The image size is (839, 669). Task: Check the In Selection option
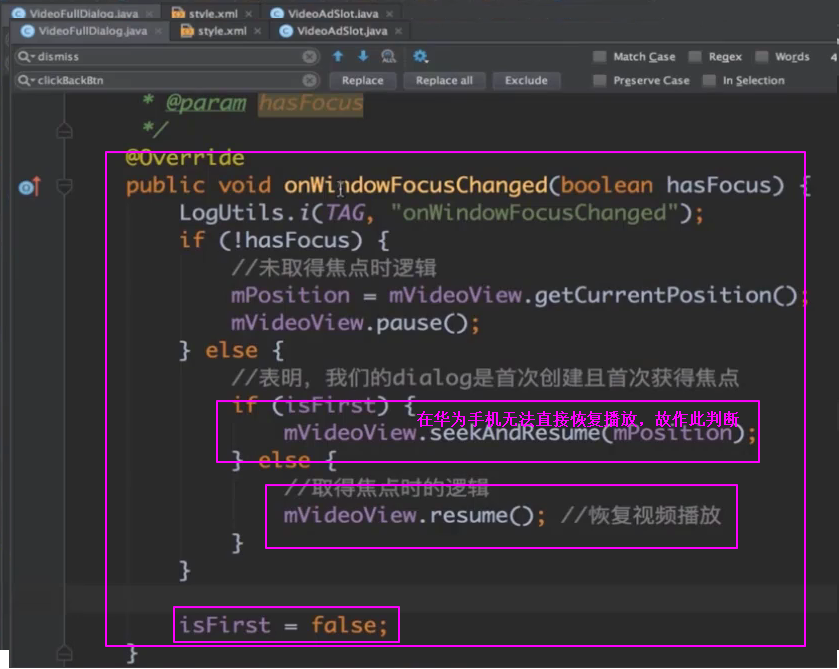709,80
